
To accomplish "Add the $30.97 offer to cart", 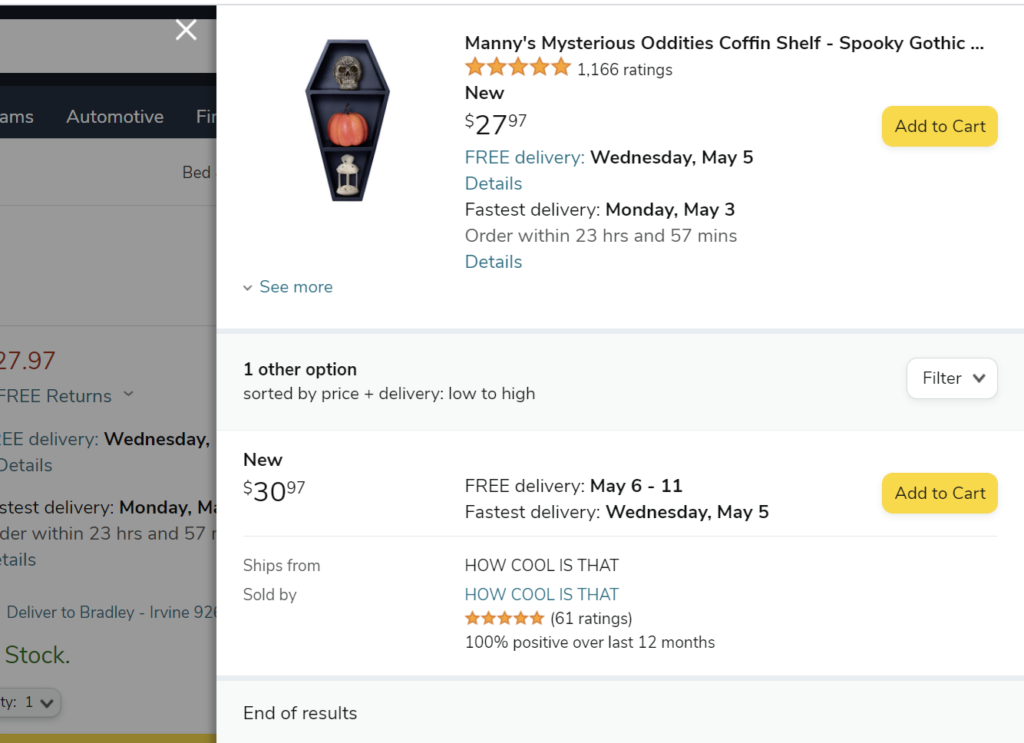I will click(939, 493).
